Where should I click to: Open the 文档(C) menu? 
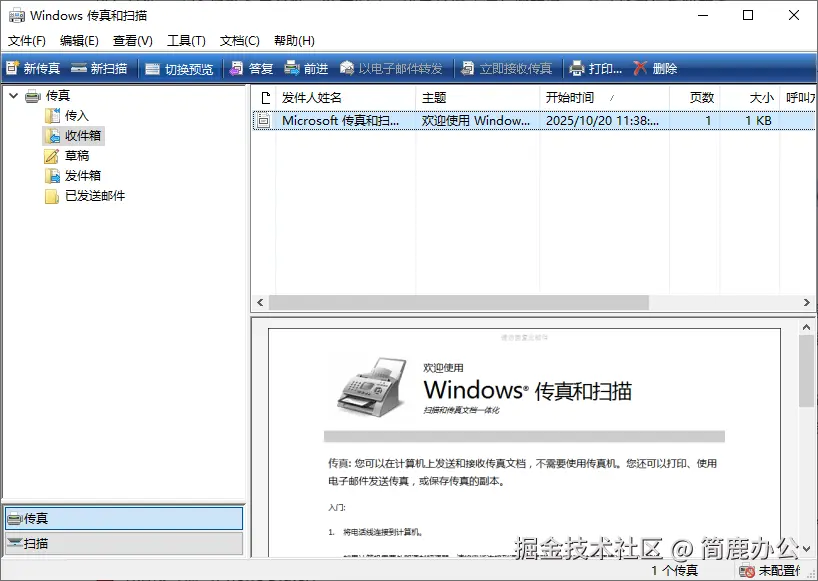240,41
